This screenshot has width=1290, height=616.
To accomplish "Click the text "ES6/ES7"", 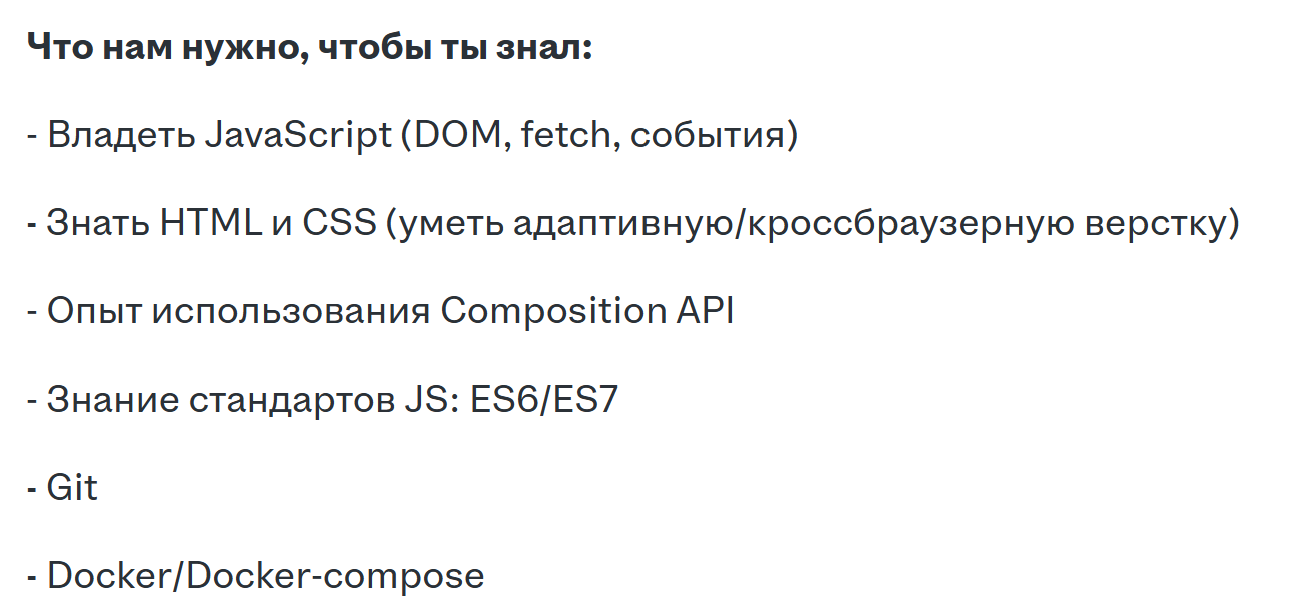I will pos(544,399).
